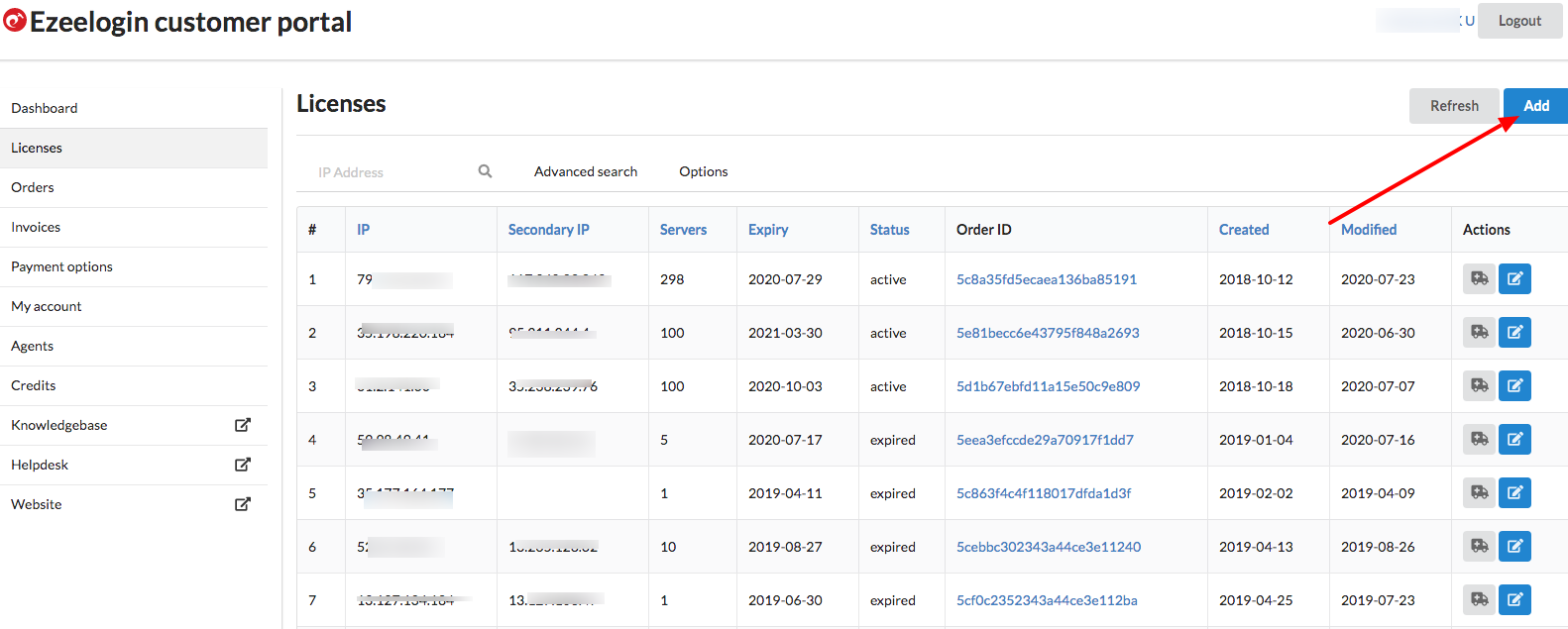Open the Knowledgebase external link icon
This screenshot has height=629, width=1568.
(242, 425)
